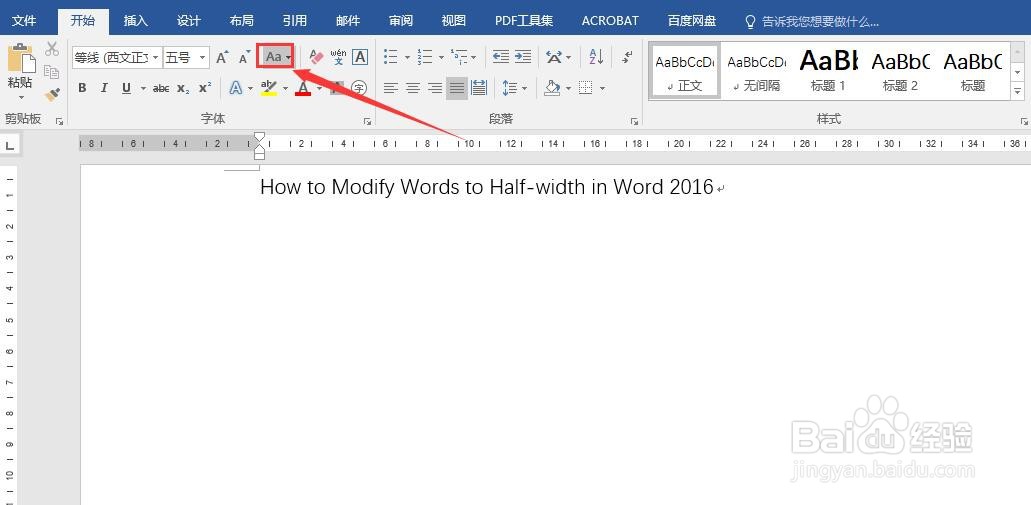
Task: Open the highlight color dropdown arrow
Action: click(x=285, y=88)
